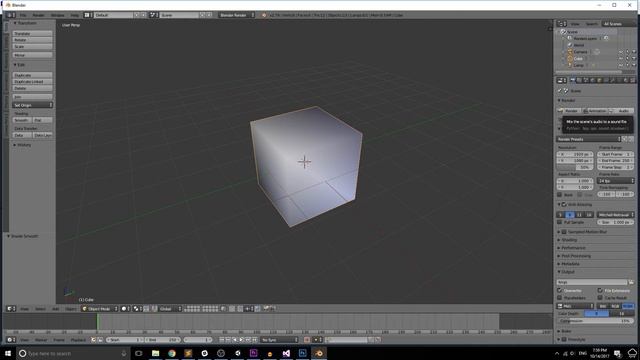The image size is (640, 360).
Task: Toggle the Overwrite checkbox
Action: [560, 290]
